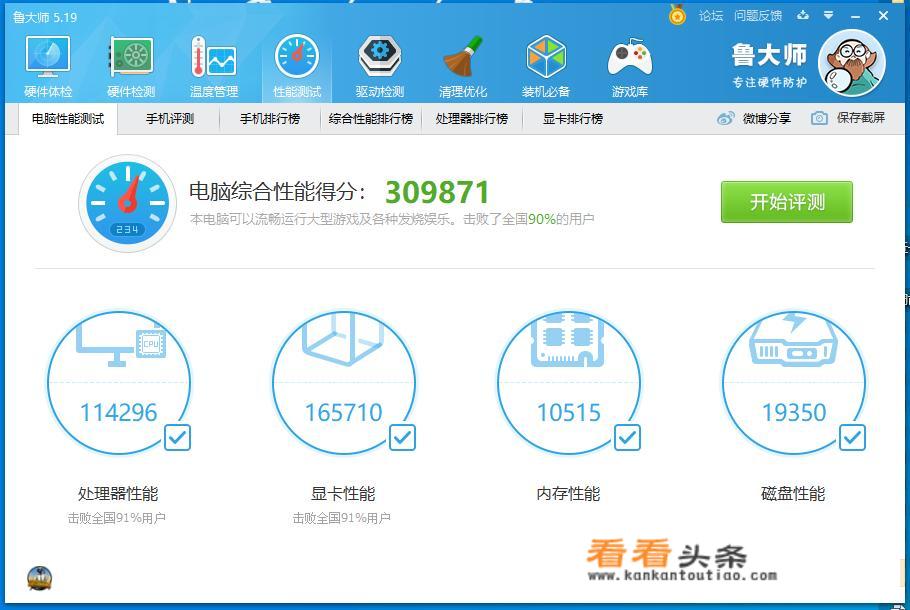Click the 鲁大师 mascot avatar
The image size is (910, 610).
click(851, 63)
